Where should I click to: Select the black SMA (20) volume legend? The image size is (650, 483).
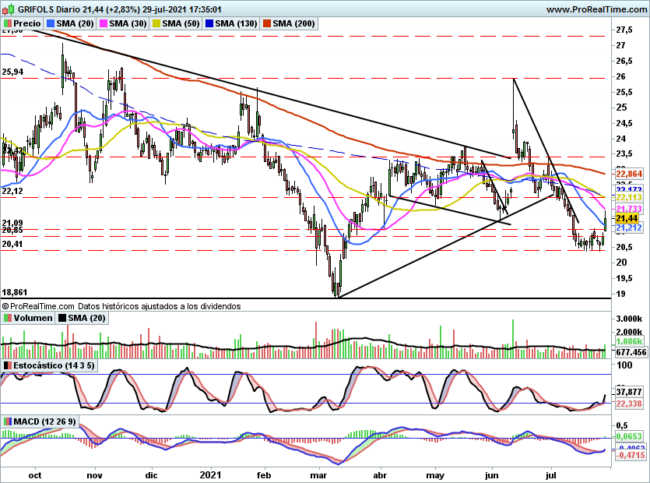[82, 318]
